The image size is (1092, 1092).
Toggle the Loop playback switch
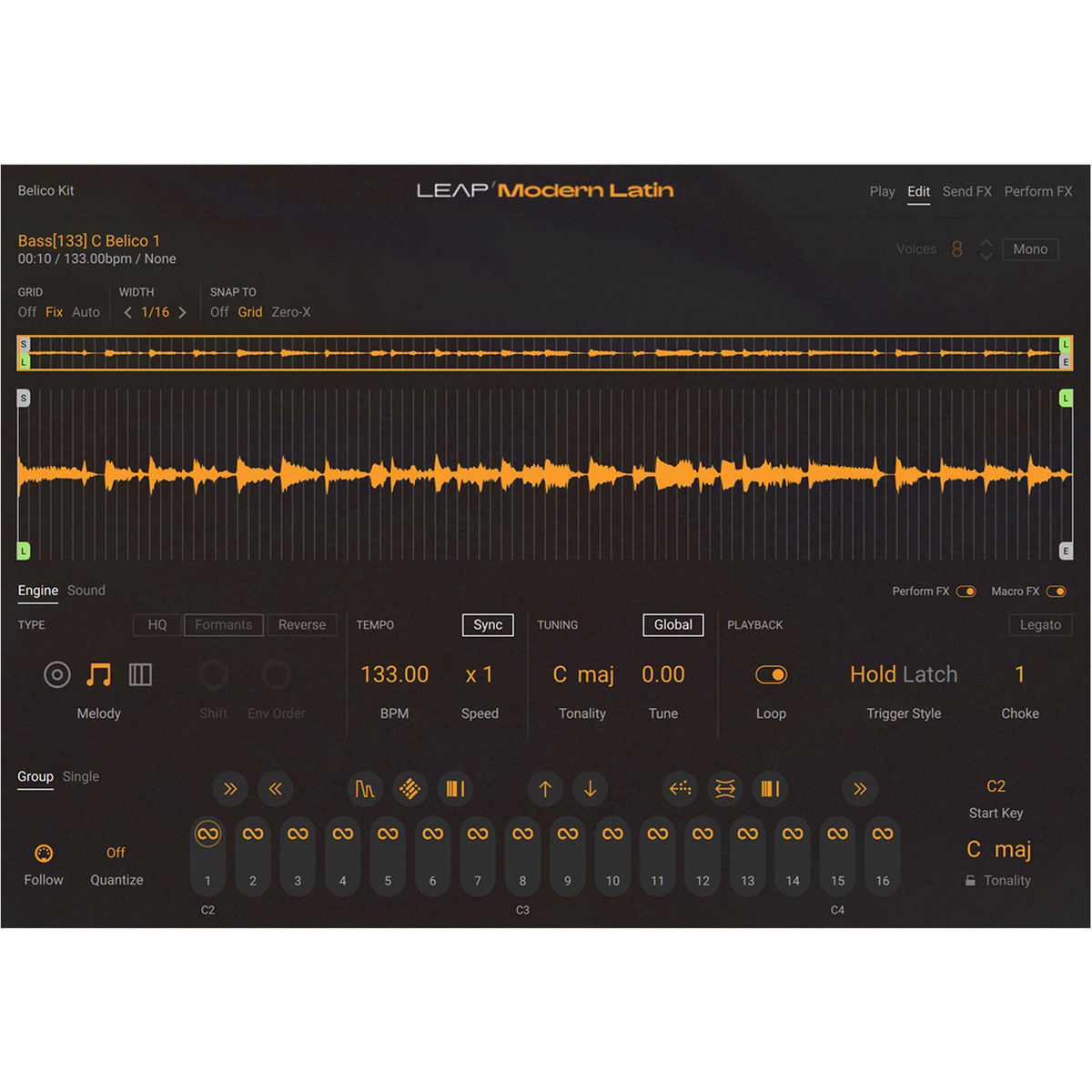tap(771, 675)
